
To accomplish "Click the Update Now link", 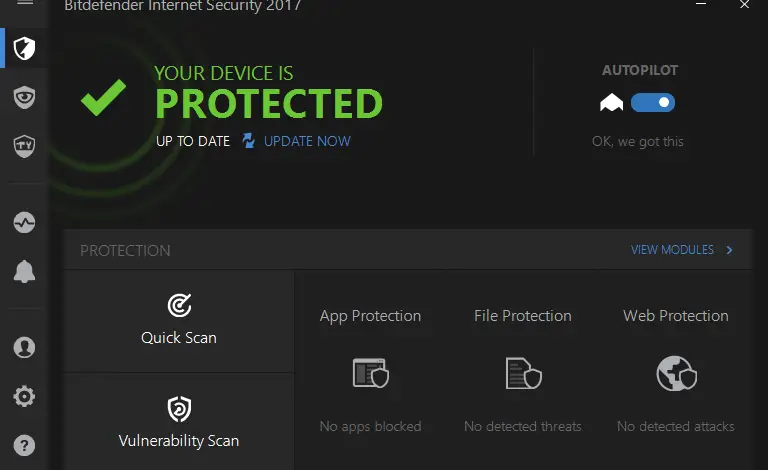I will tap(307, 141).
